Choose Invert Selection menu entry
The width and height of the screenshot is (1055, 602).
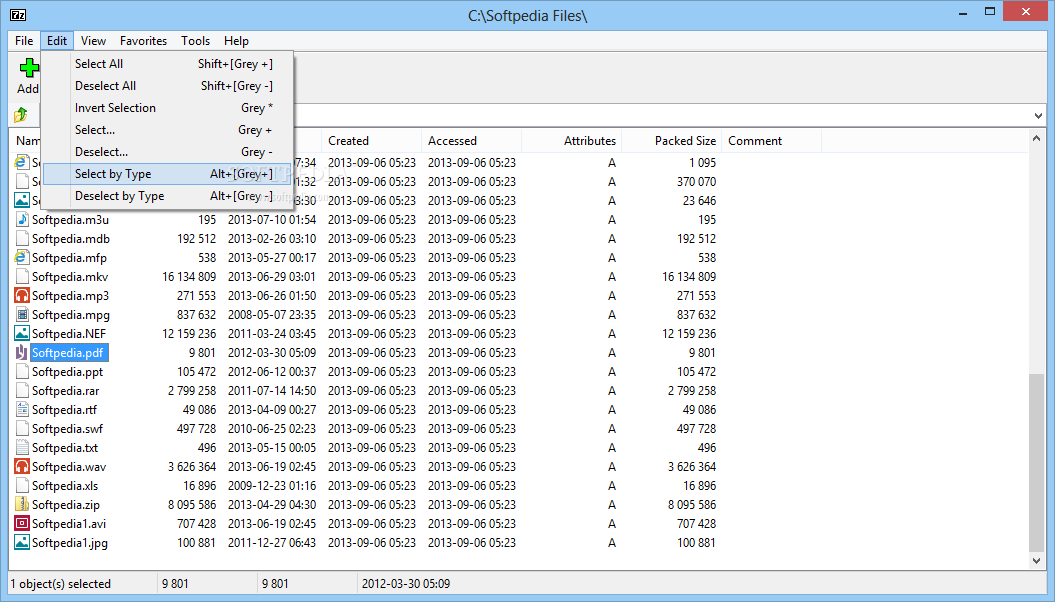click(x=167, y=108)
